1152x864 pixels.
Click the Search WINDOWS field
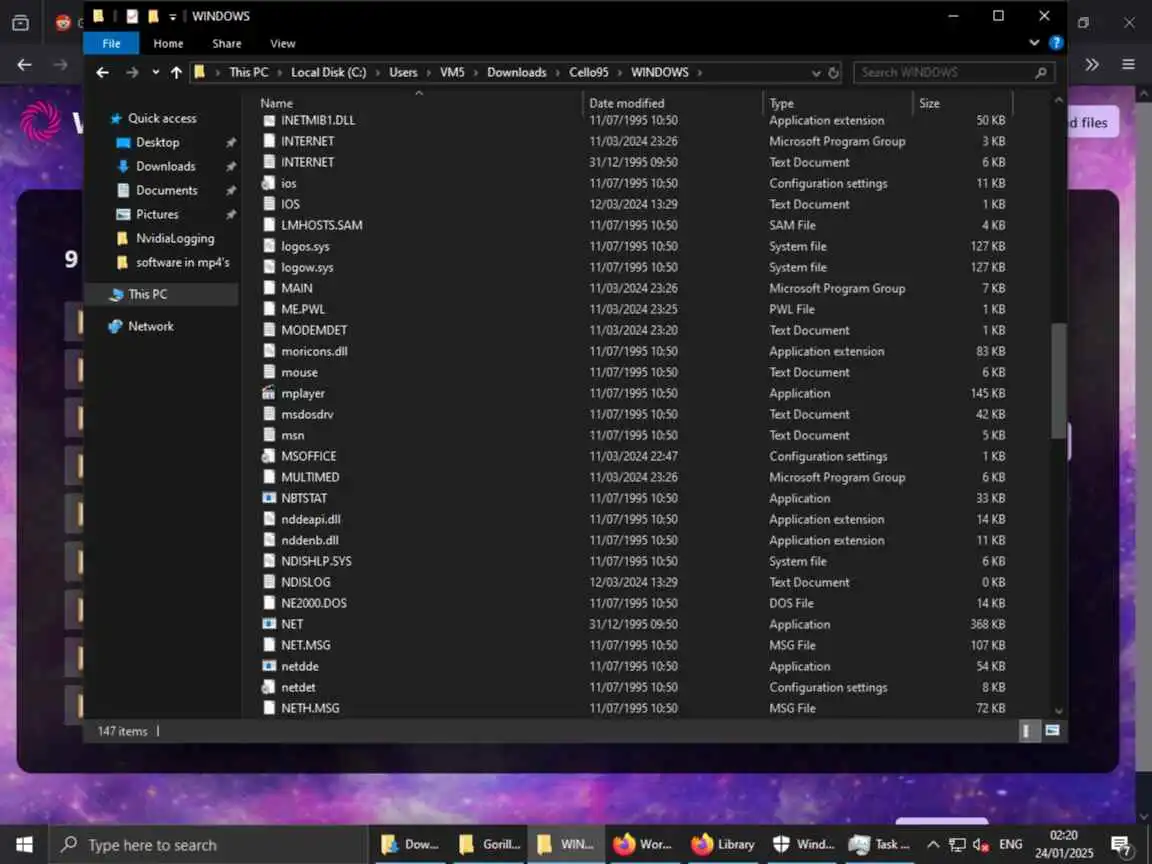pos(953,72)
